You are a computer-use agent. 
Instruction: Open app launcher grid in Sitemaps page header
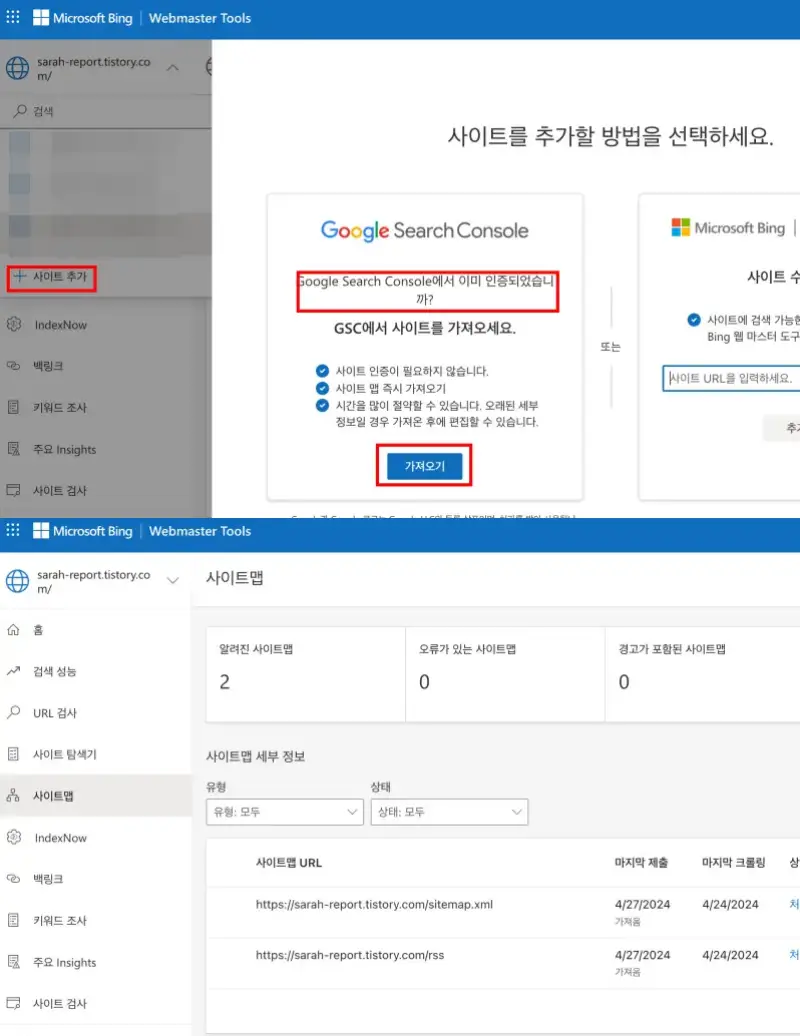(x=13, y=530)
